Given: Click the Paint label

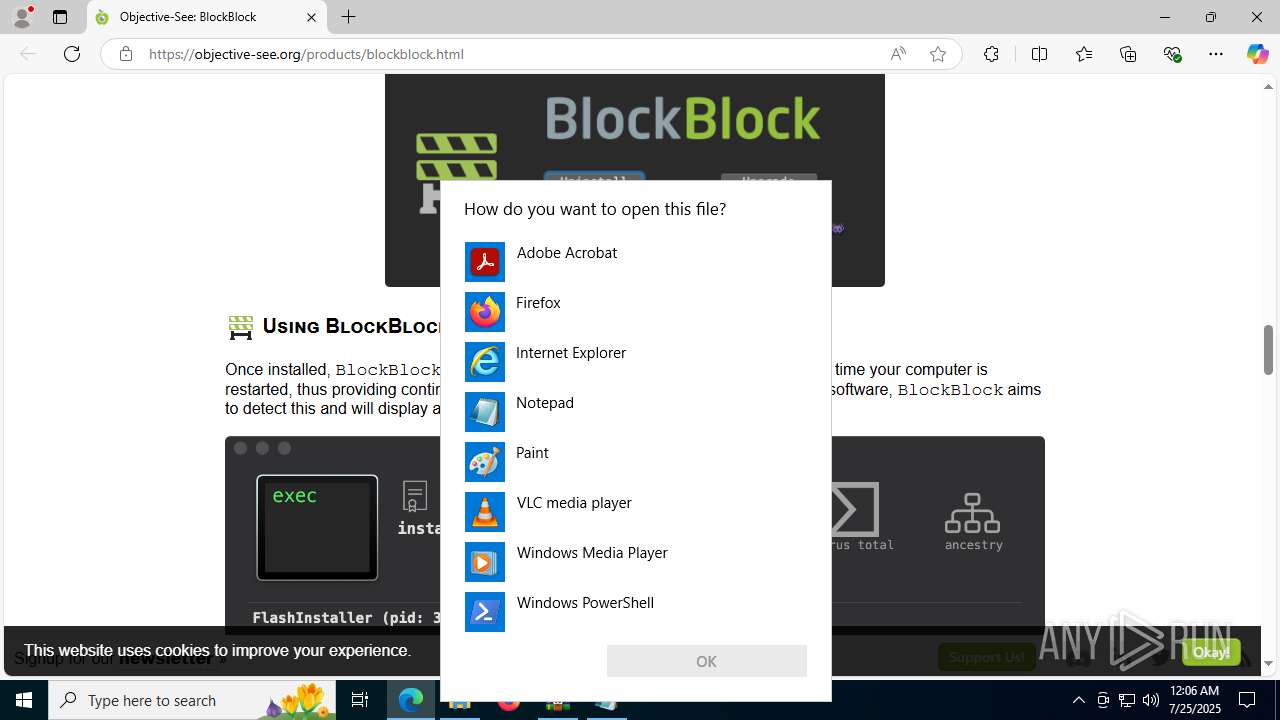Looking at the screenshot, I should 532,453.
